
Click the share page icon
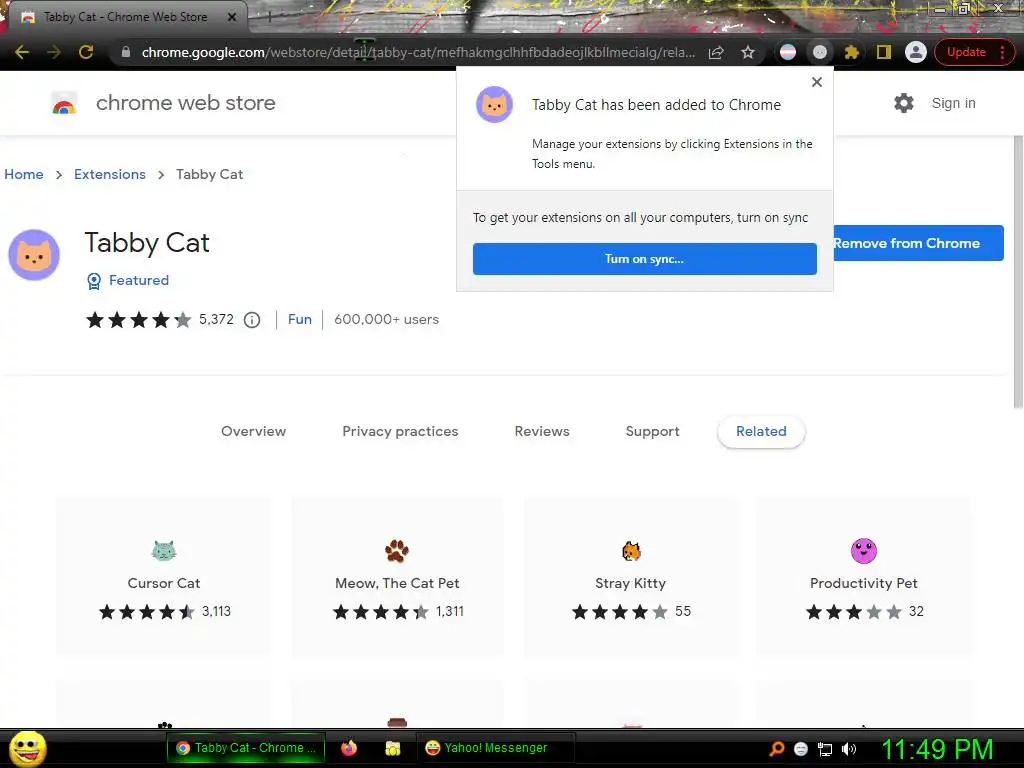coord(716,52)
